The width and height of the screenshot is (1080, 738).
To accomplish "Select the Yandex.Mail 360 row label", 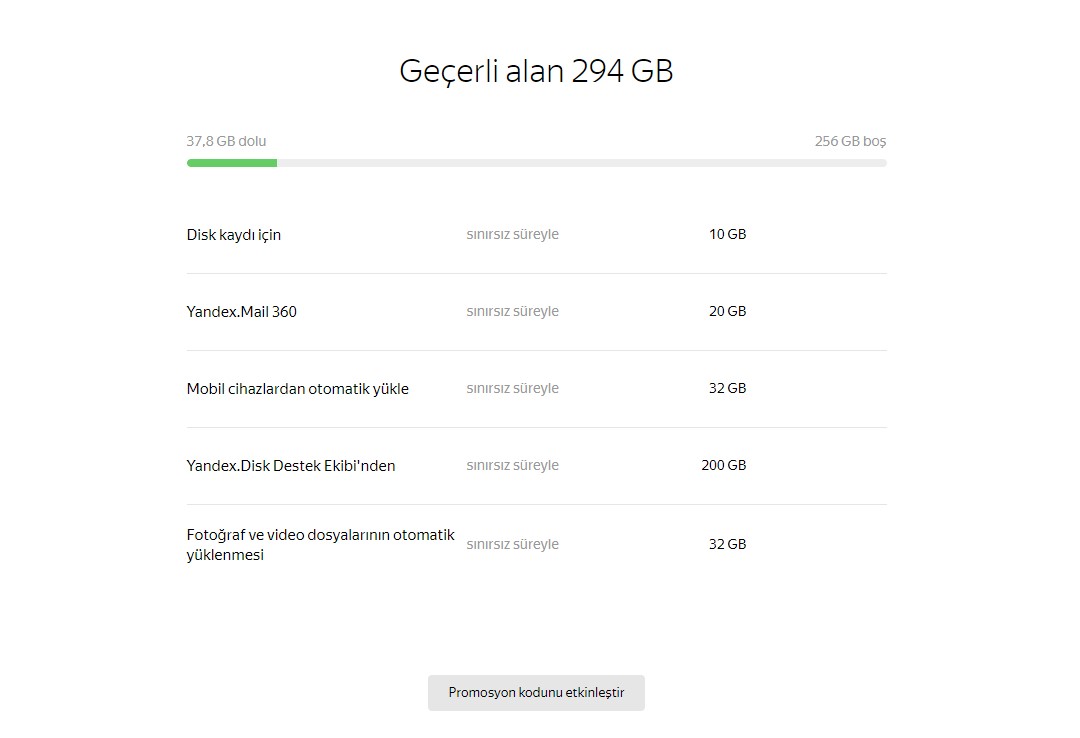I will coord(241,311).
